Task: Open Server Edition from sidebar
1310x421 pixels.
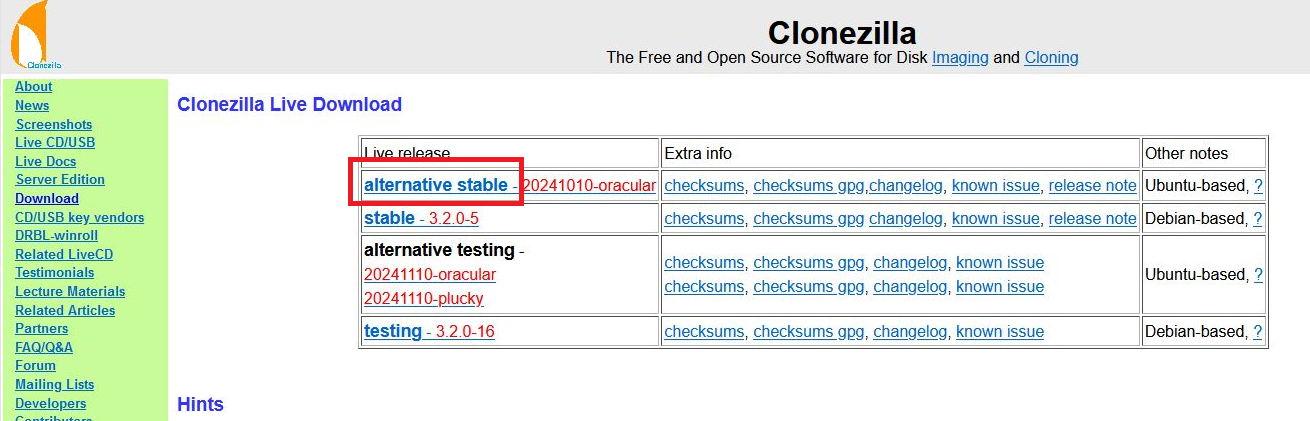Action: [60, 180]
